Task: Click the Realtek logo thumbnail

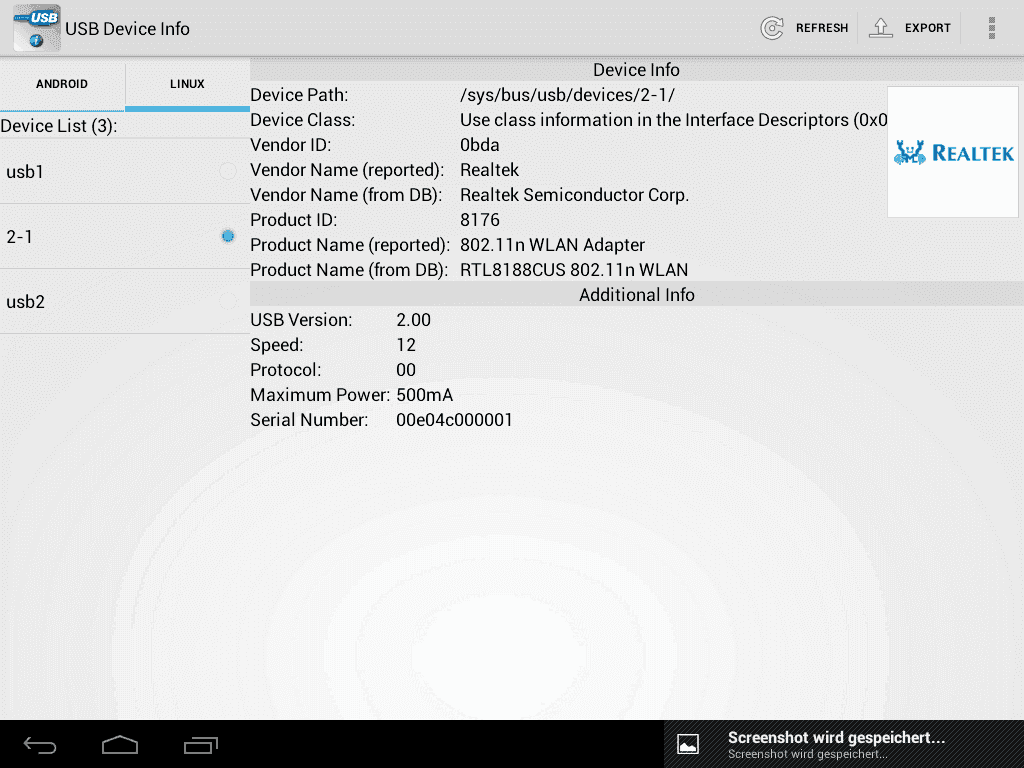Action: [952, 152]
